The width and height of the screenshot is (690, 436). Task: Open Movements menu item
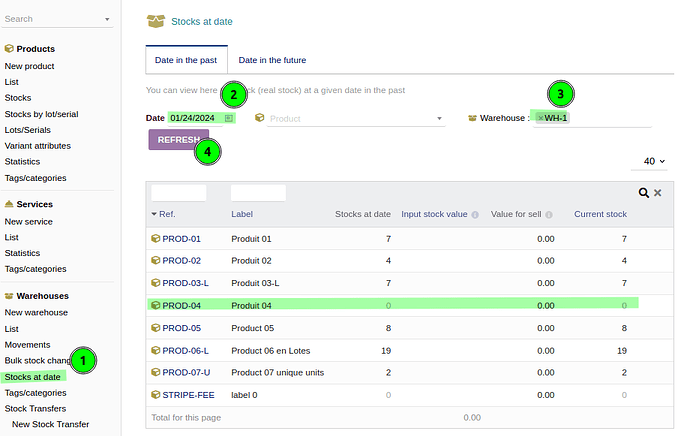[27, 344]
